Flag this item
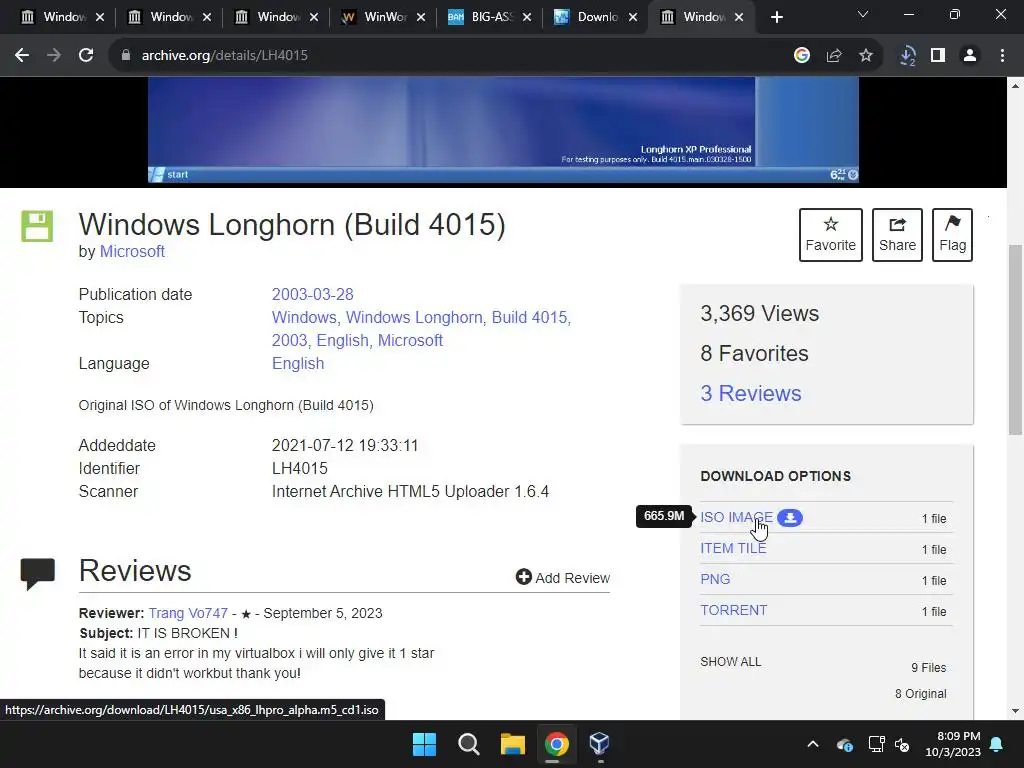The image size is (1024, 768). [952, 235]
